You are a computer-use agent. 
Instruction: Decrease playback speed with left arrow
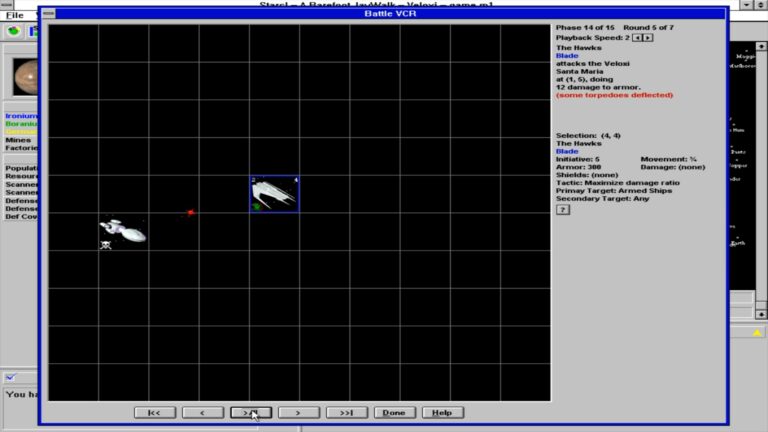[x=637, y=38]
